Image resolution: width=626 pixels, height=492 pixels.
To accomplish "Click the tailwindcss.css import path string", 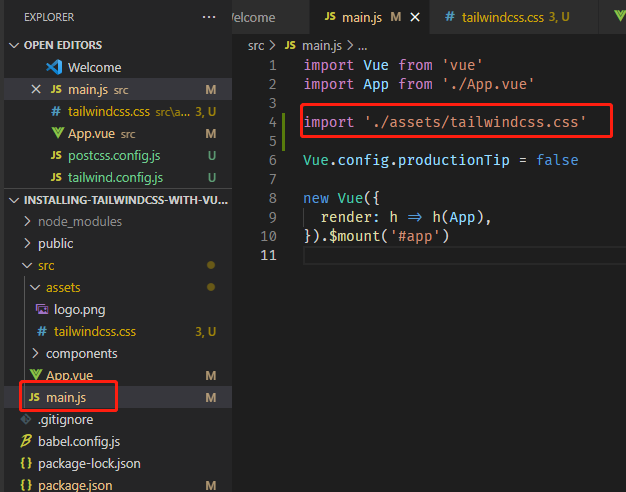I will click(x=475, y=122).
